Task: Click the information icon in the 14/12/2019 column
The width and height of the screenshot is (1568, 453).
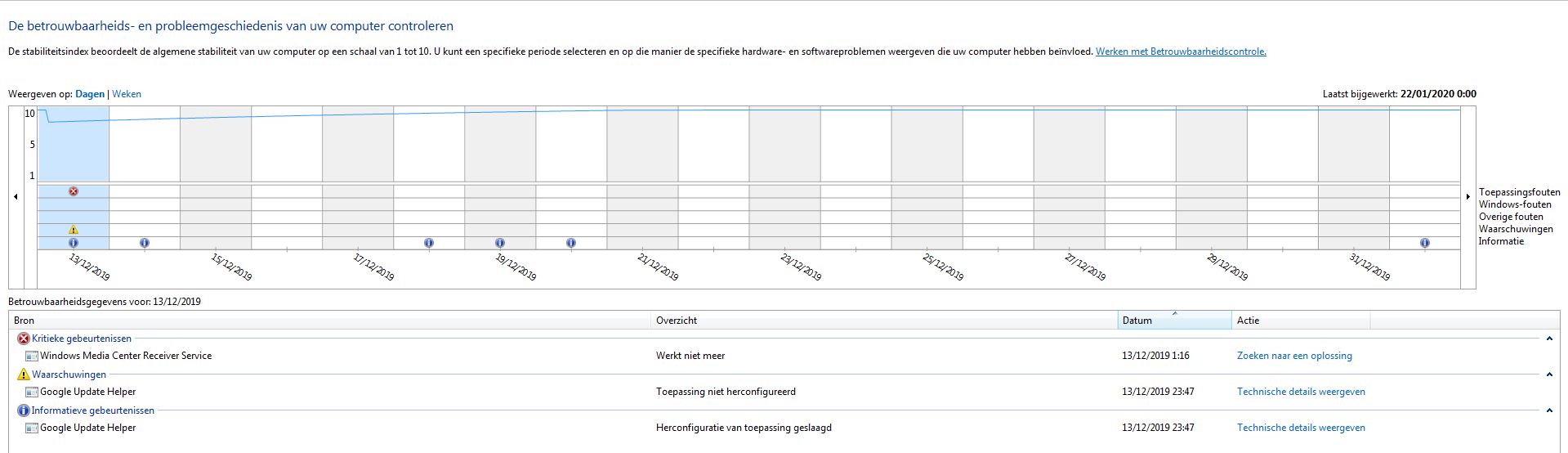Action: pyautogui.click(x=145, y=243)
